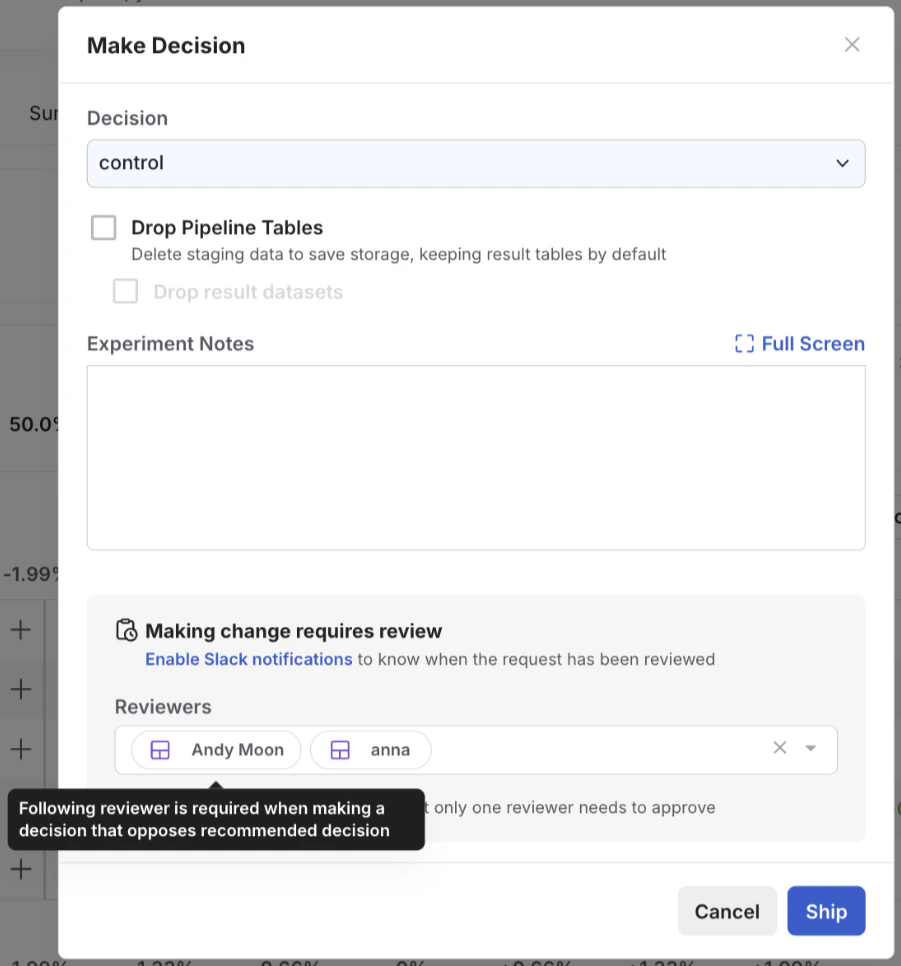Click into the Experiment Notes text area
The image size is (901, 966).
(x=475, y=457)
